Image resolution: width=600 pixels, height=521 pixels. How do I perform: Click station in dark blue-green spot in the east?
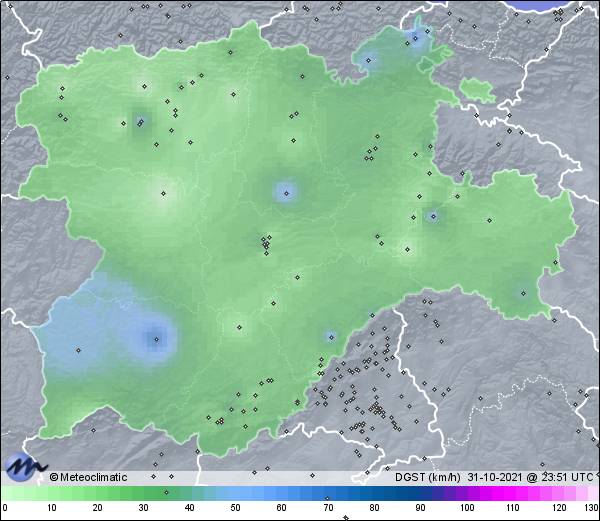[x=433, y=217]
